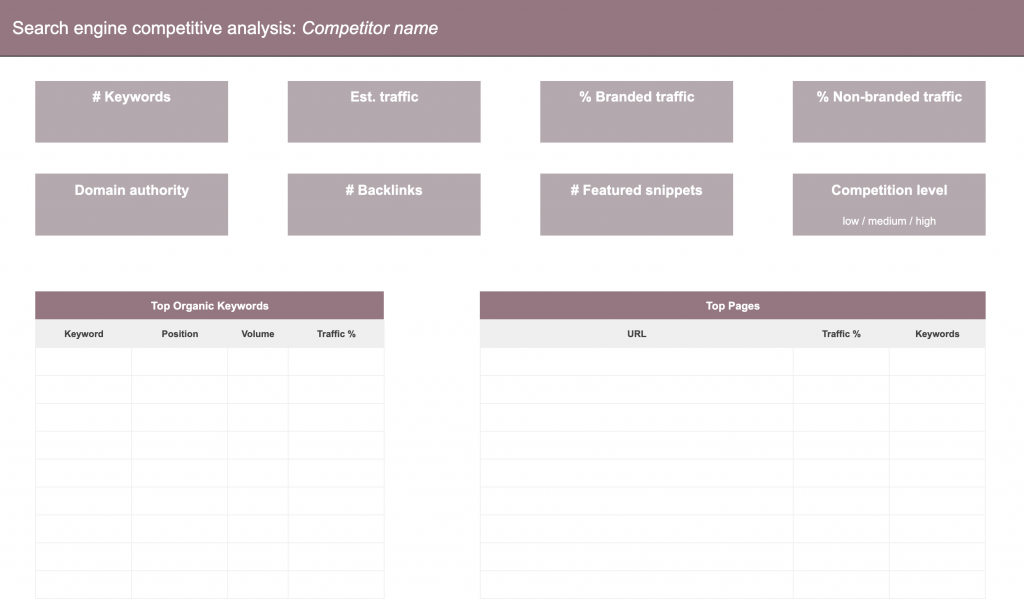This screenshot has width=1024, height=599.
Task: Select the 'Top Organic Keywords' table header
Action: 209,306
